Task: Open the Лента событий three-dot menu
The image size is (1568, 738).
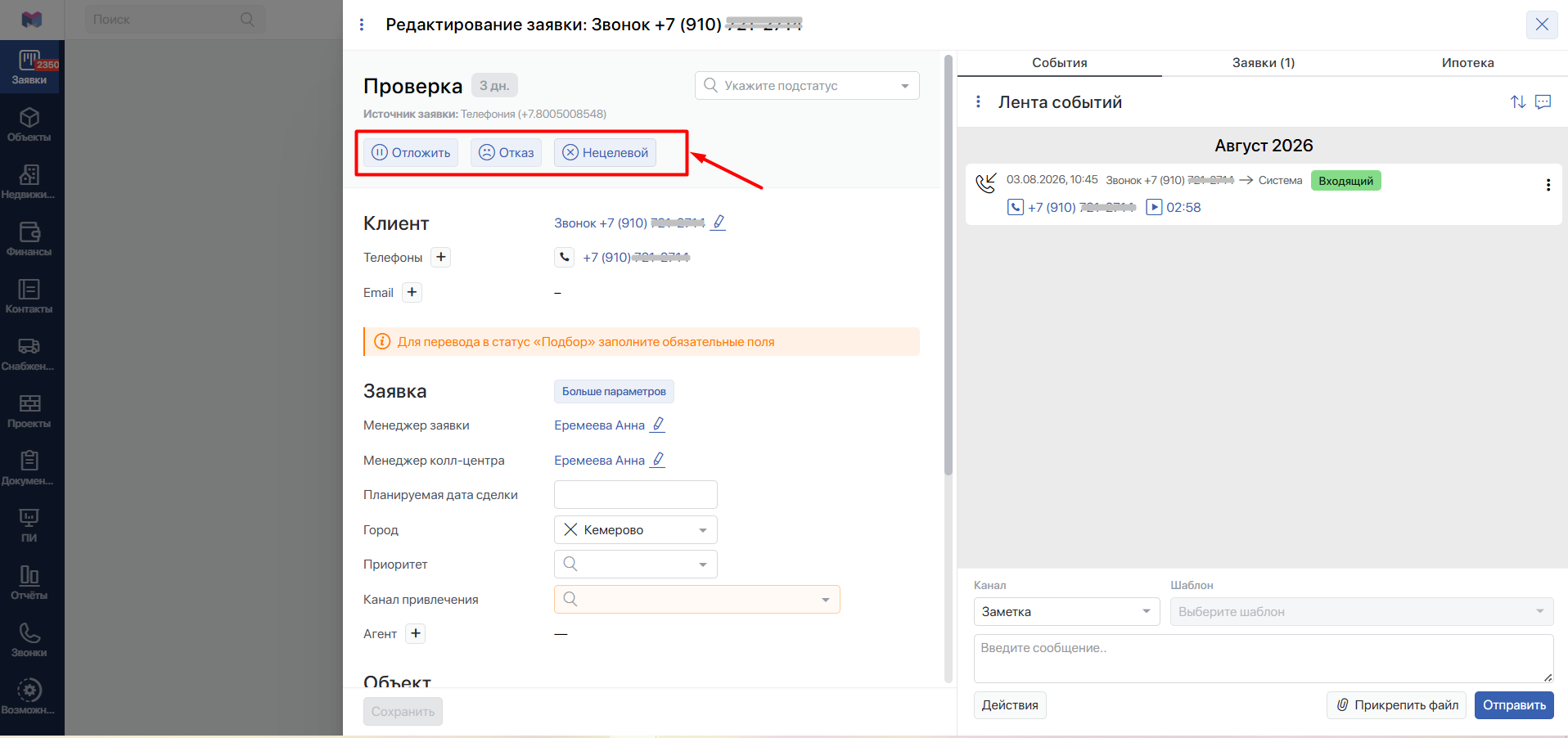Action: 978,102
